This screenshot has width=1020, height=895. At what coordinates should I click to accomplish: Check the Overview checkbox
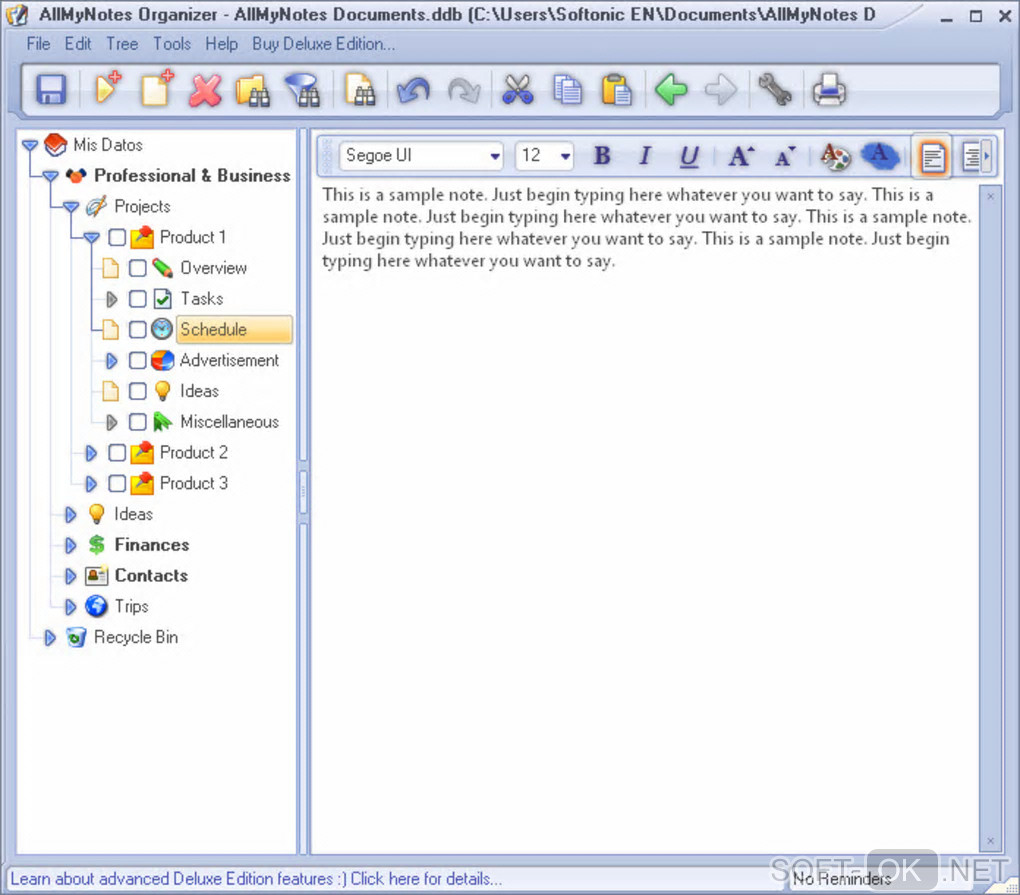click(137, 268)
